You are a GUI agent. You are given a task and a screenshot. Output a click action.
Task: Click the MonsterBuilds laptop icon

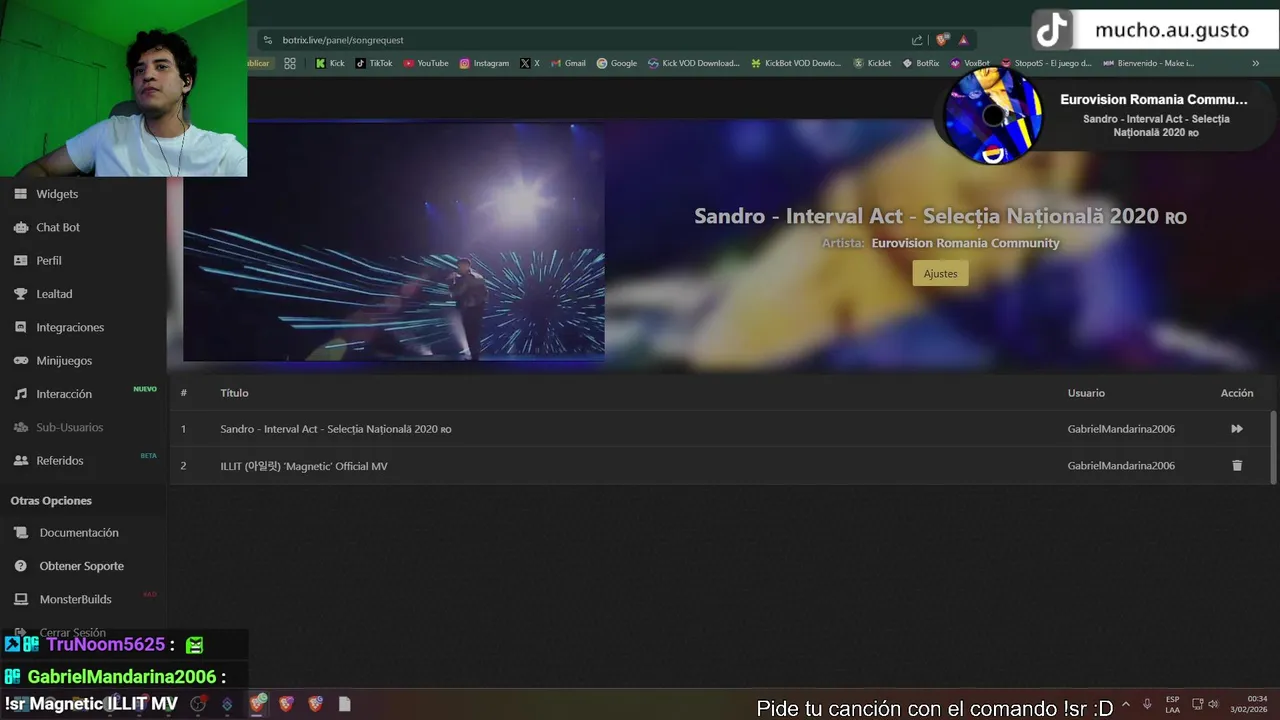(20, 599)
